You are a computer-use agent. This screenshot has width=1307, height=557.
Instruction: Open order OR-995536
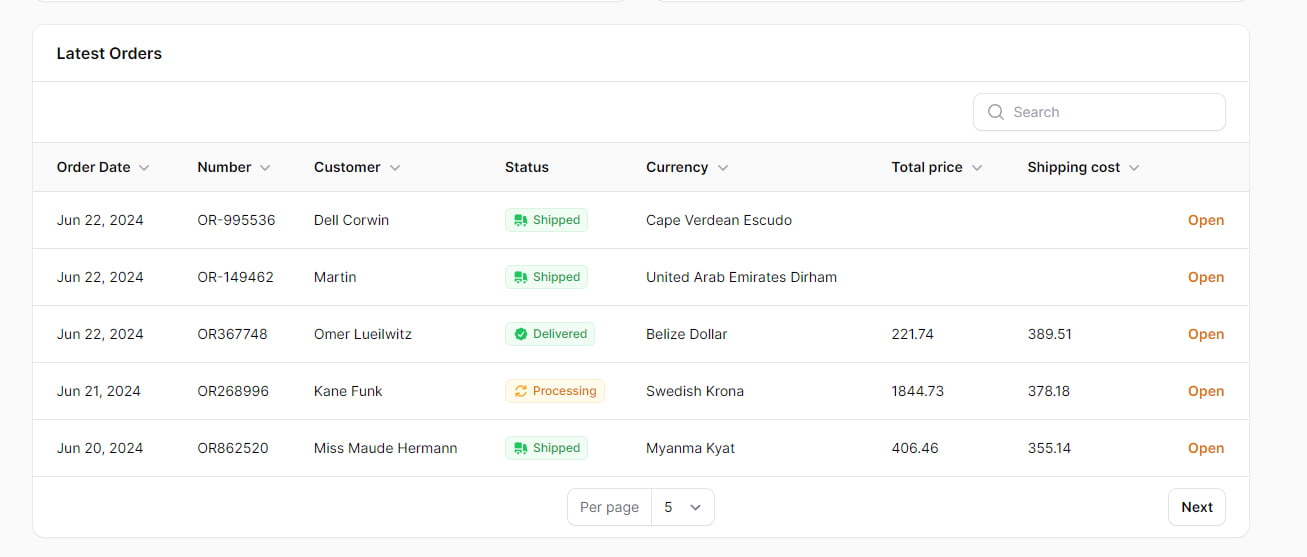[x=1205, y=220]
